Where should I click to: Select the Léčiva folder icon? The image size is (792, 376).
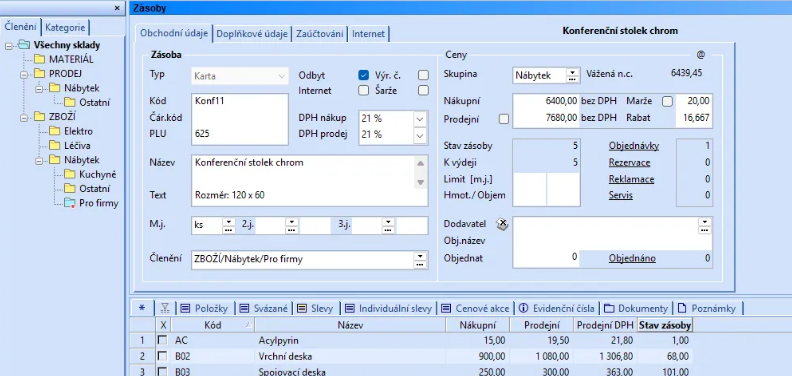55,146
